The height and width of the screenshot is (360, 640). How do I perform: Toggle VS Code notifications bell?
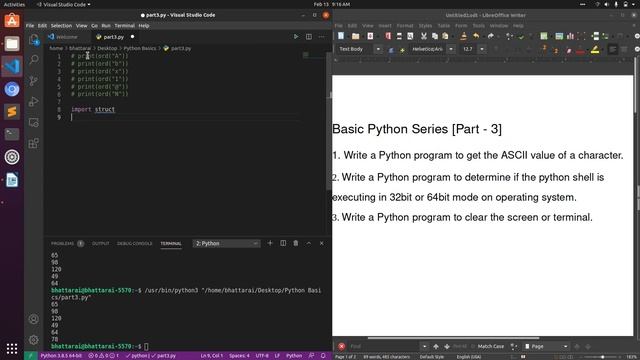point(323,356)
